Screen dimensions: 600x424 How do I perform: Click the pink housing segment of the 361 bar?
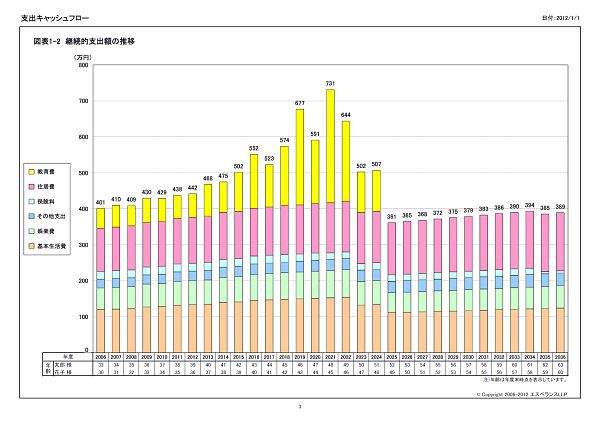point(392,248)
